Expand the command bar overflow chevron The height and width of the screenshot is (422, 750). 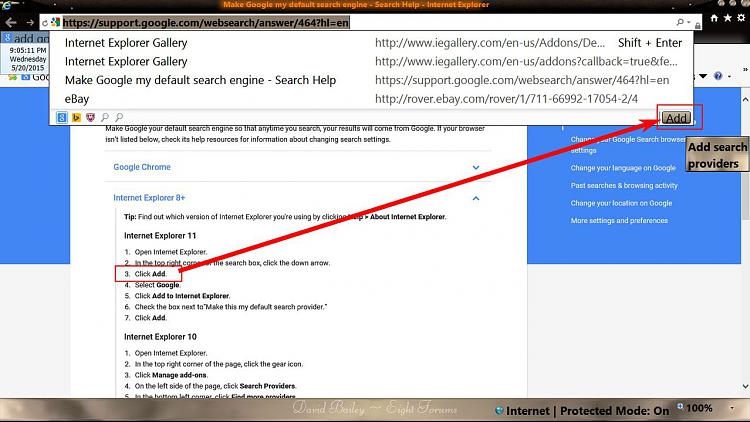(745, 70)
